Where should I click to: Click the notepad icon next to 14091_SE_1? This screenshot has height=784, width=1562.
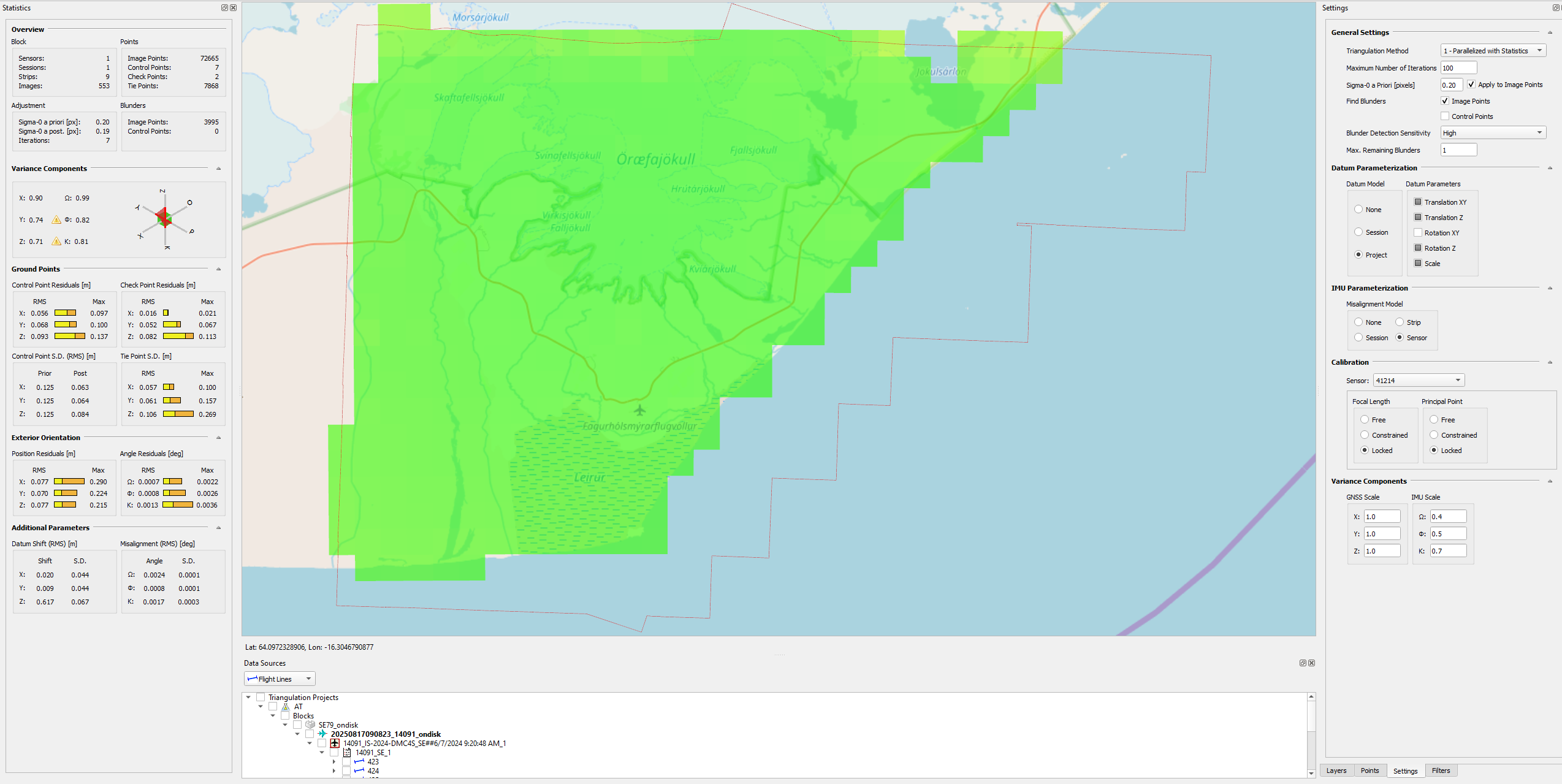(x=347, y=753)
